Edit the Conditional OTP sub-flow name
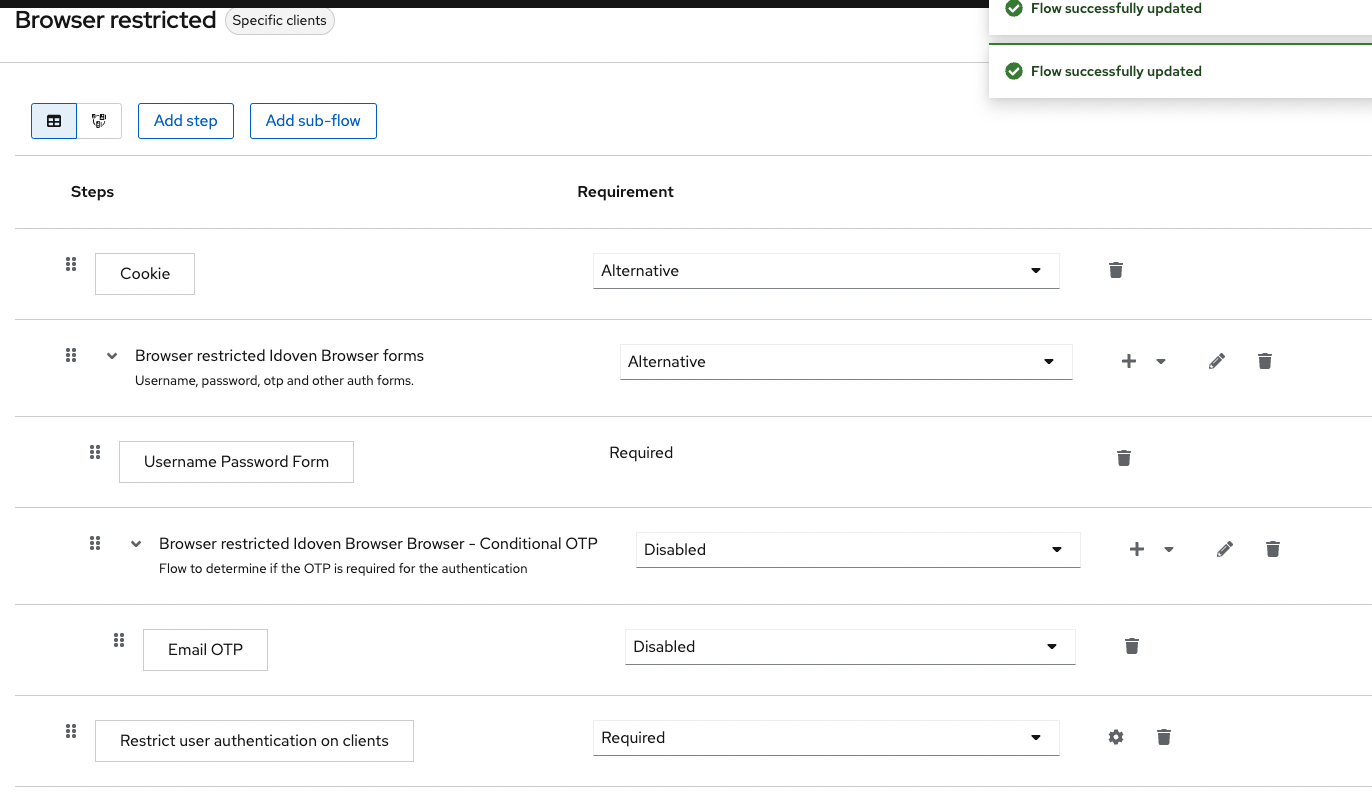1372x805 pixels. click(x=1224, y=549)
